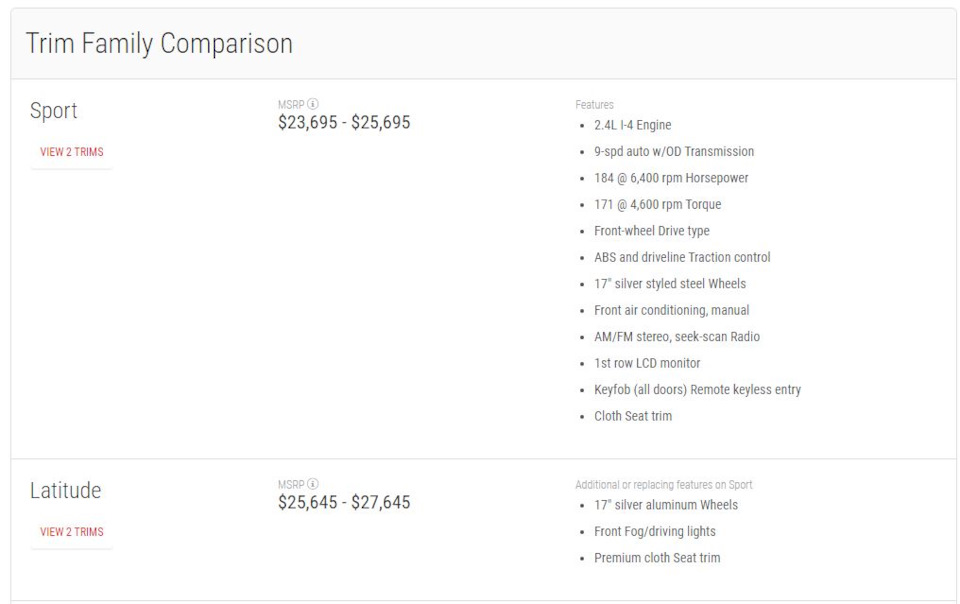Screen dimensions: 960x604
Task: Click the $25,645 - $27,645 price range
Action: (x=344, y=502)
